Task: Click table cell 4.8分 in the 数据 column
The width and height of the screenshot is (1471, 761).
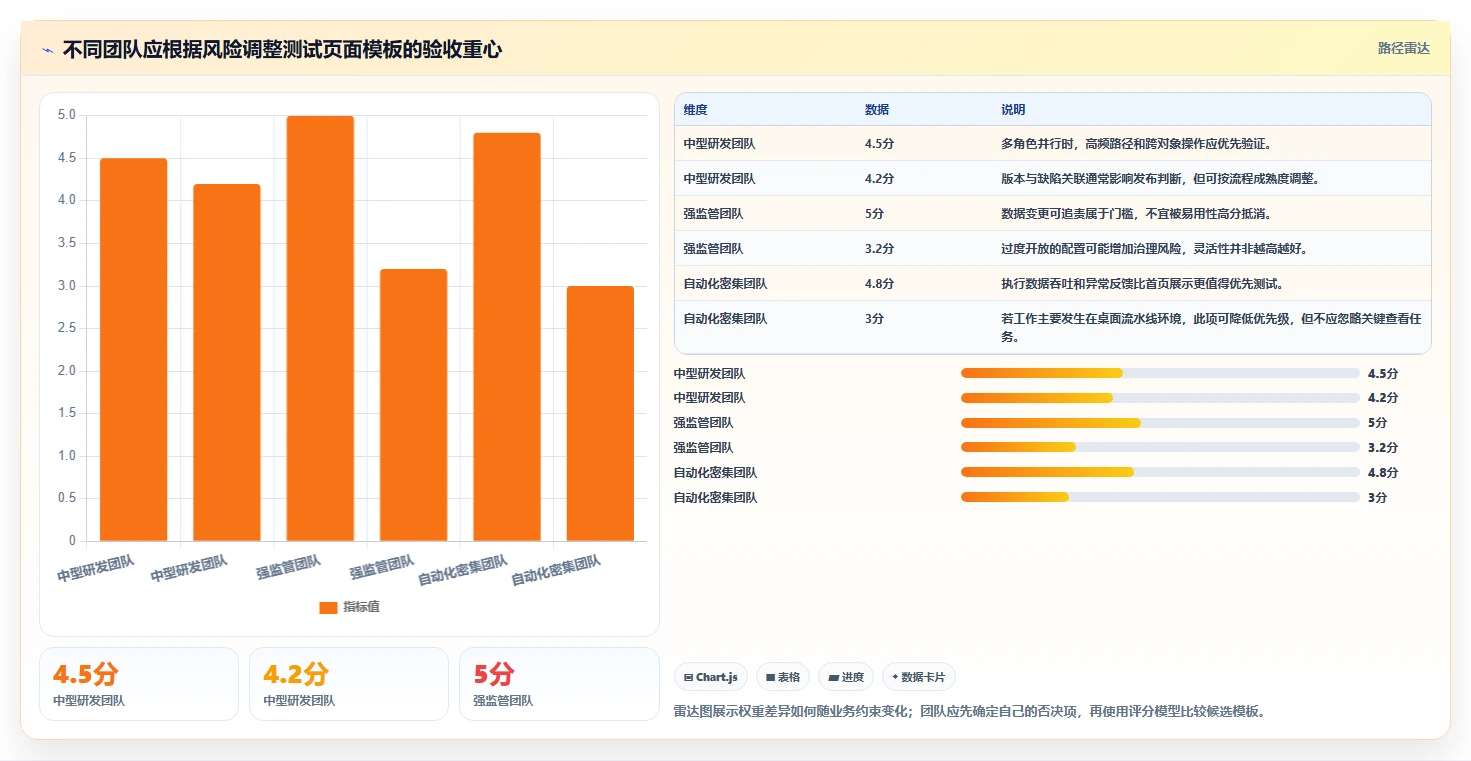Action: click(879, 284)
